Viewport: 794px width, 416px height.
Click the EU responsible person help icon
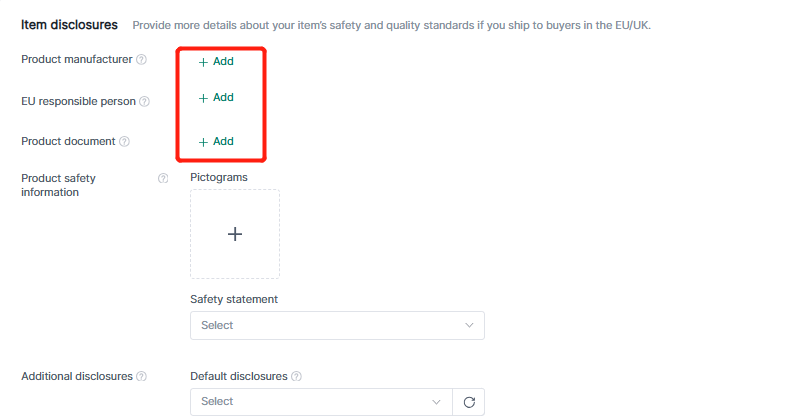(144, 101)
